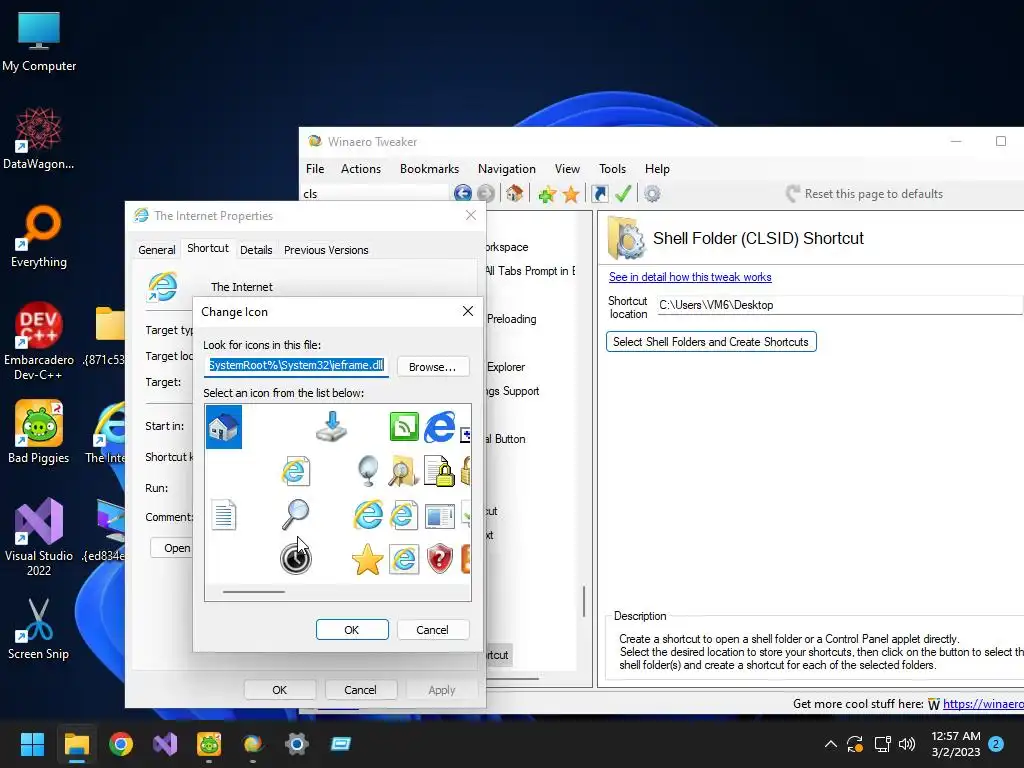The height and width of the screenshot is (768, 1024).
Task: Click the Winaero search box containing cls
Action: [x=374, y=193]
